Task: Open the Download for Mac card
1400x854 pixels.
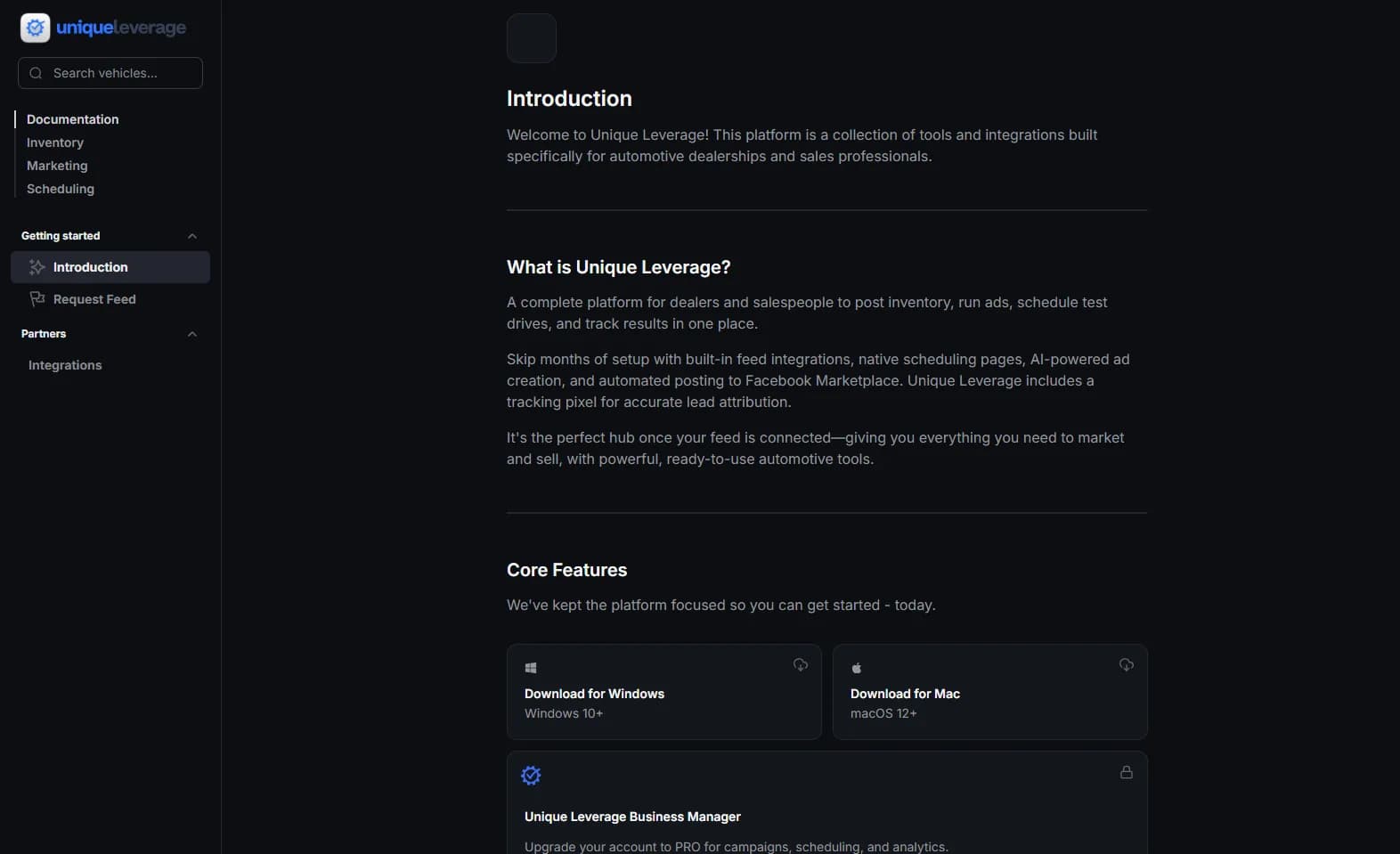Action: (x=990, y=692)
